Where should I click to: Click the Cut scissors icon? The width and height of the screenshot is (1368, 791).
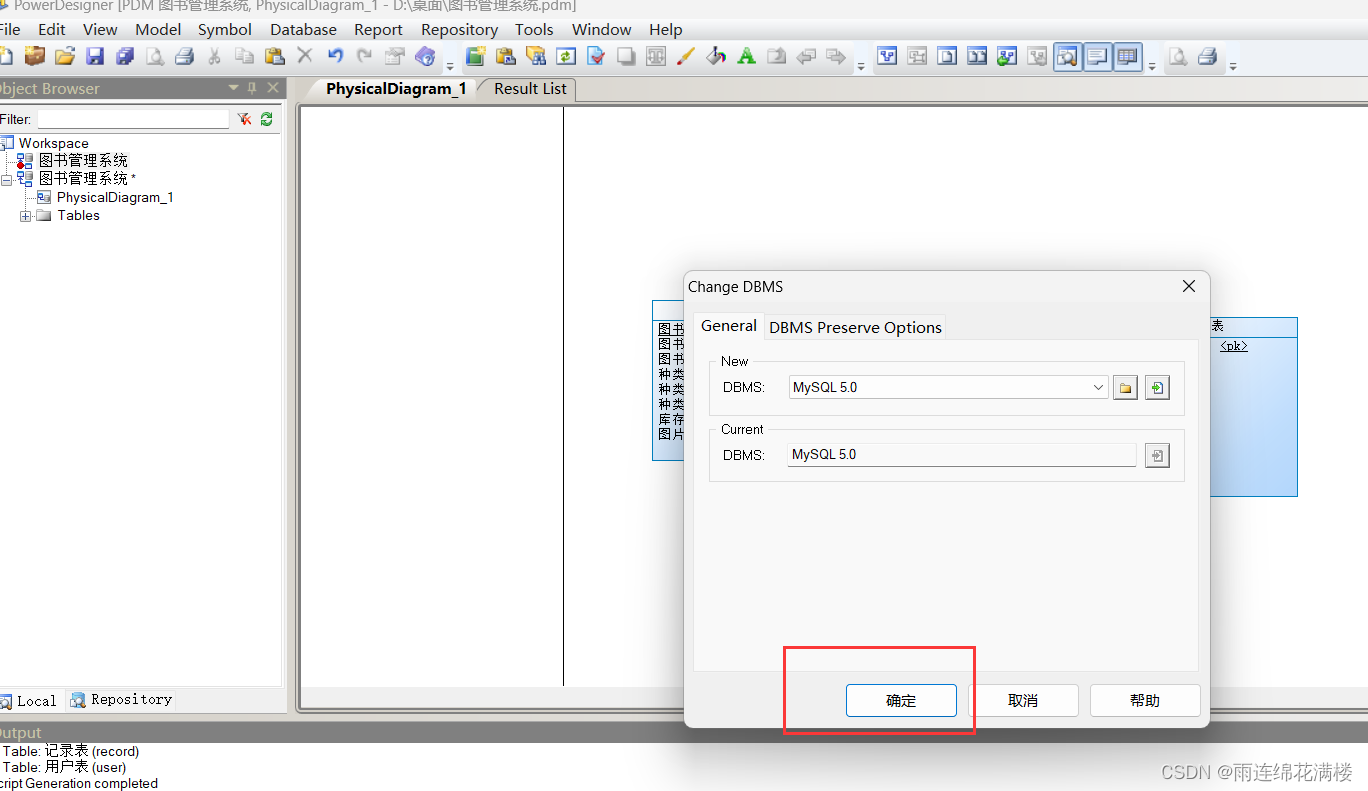pyautogui.click(x=214, y=56)
